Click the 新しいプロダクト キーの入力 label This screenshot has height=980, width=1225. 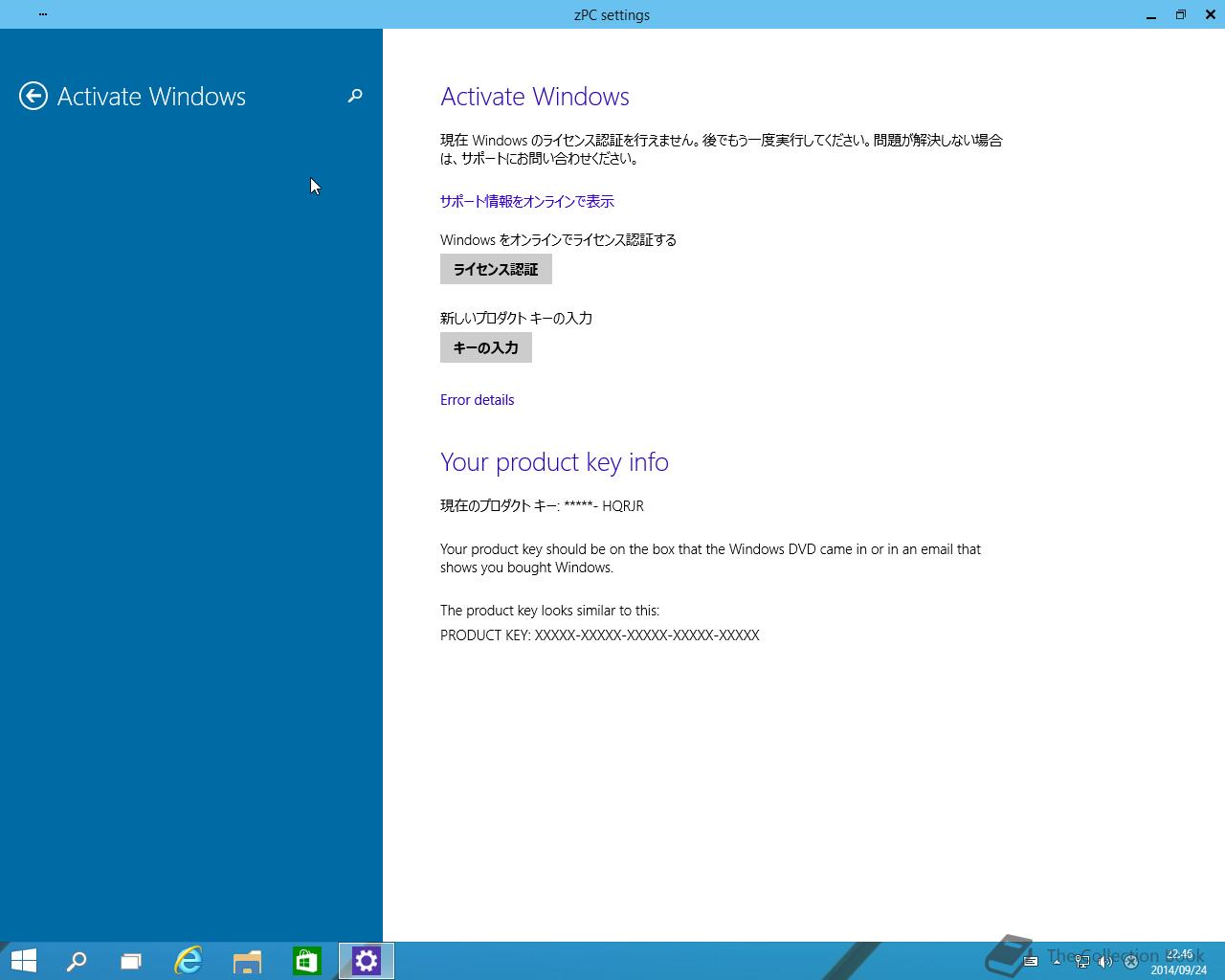(516, 318)
